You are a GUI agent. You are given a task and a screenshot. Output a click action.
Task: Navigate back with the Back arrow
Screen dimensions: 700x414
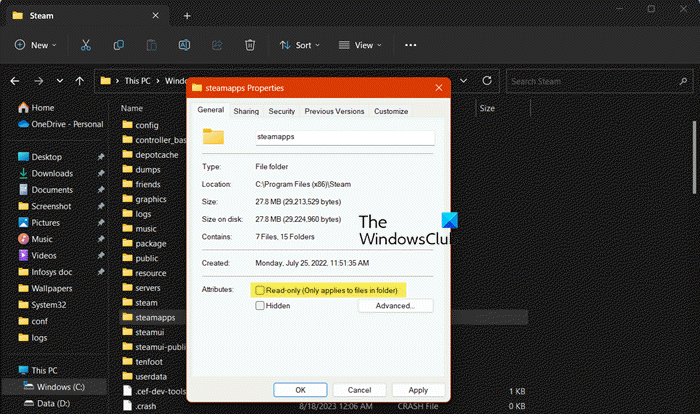[16, 80]
